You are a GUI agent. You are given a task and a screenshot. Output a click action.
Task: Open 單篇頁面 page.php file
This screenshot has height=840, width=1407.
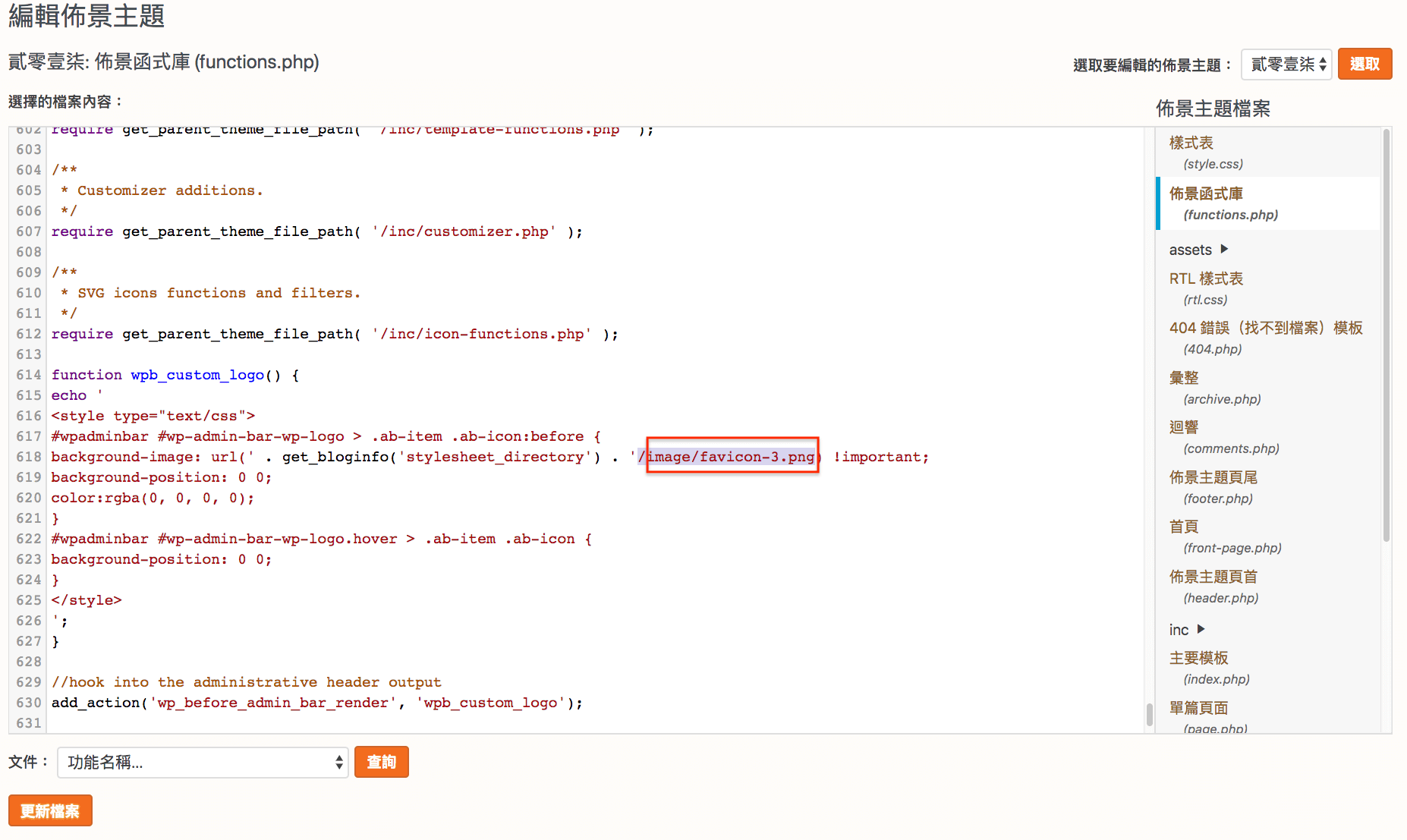[1198, 708]
